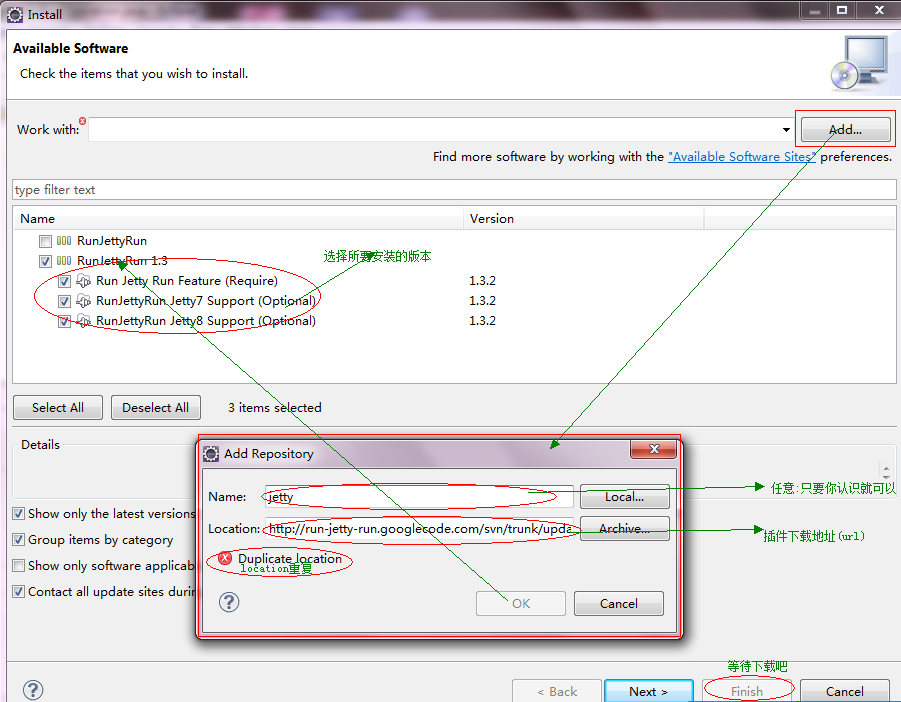Click the Jetty8 Support plugin icon
The width and height of the screenshot is (901, 702).
[83, 321]
